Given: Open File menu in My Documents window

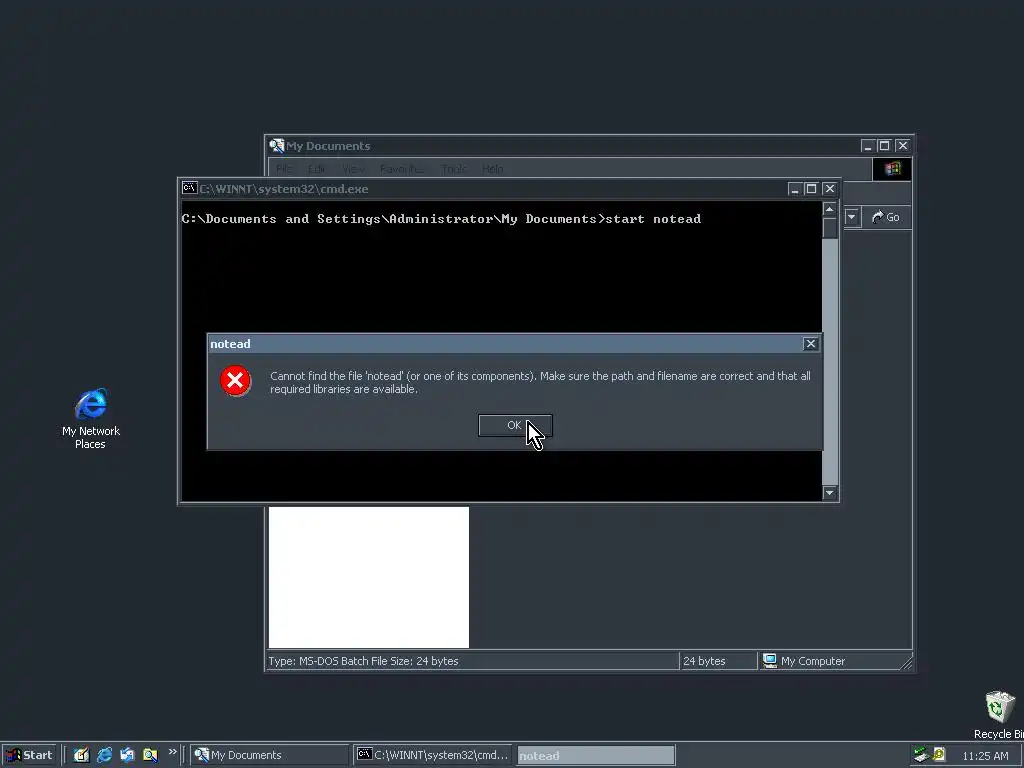Looking at the screenshot, I should (284, 168).
